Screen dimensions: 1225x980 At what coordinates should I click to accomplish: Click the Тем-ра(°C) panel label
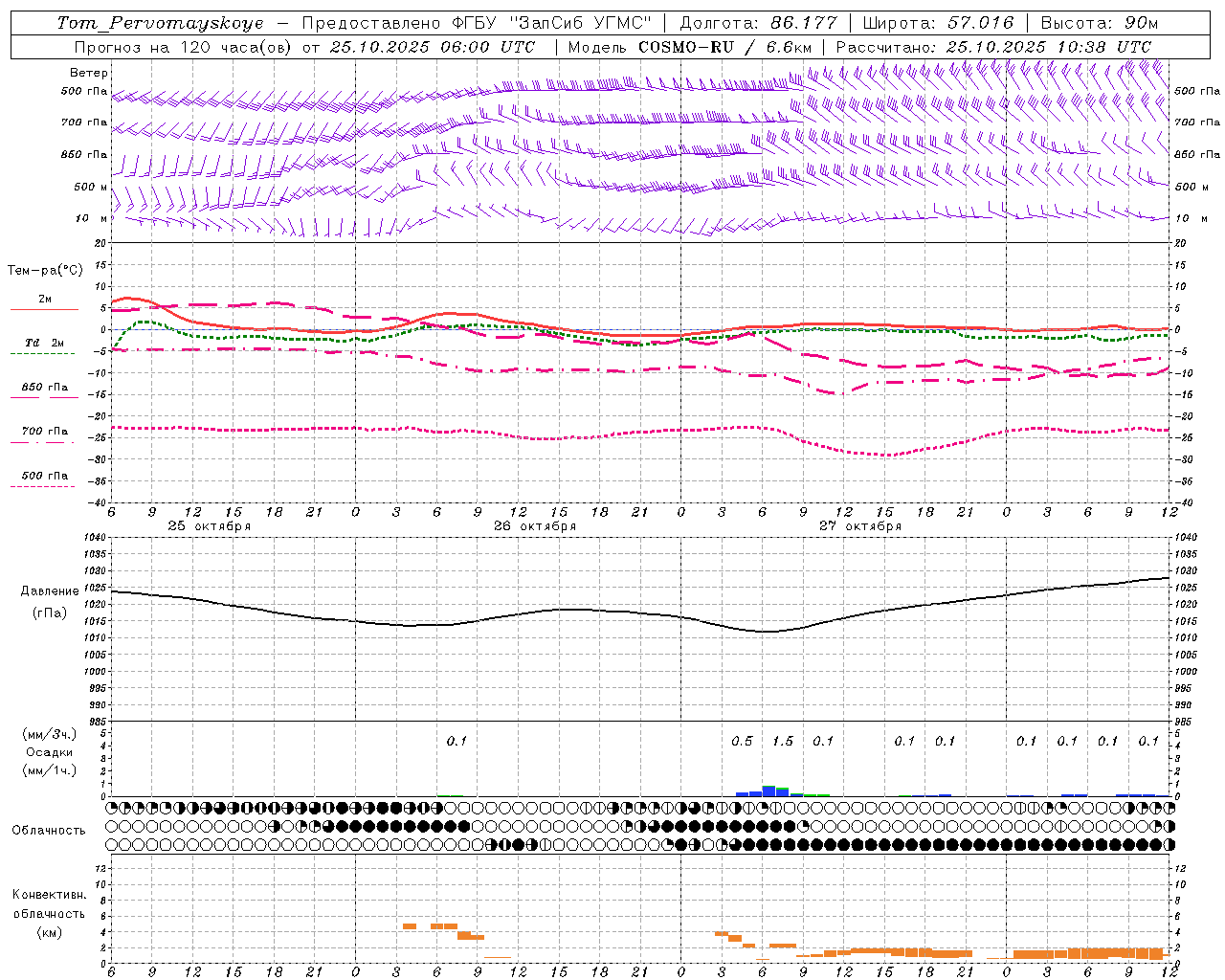[x=45, y=271]
